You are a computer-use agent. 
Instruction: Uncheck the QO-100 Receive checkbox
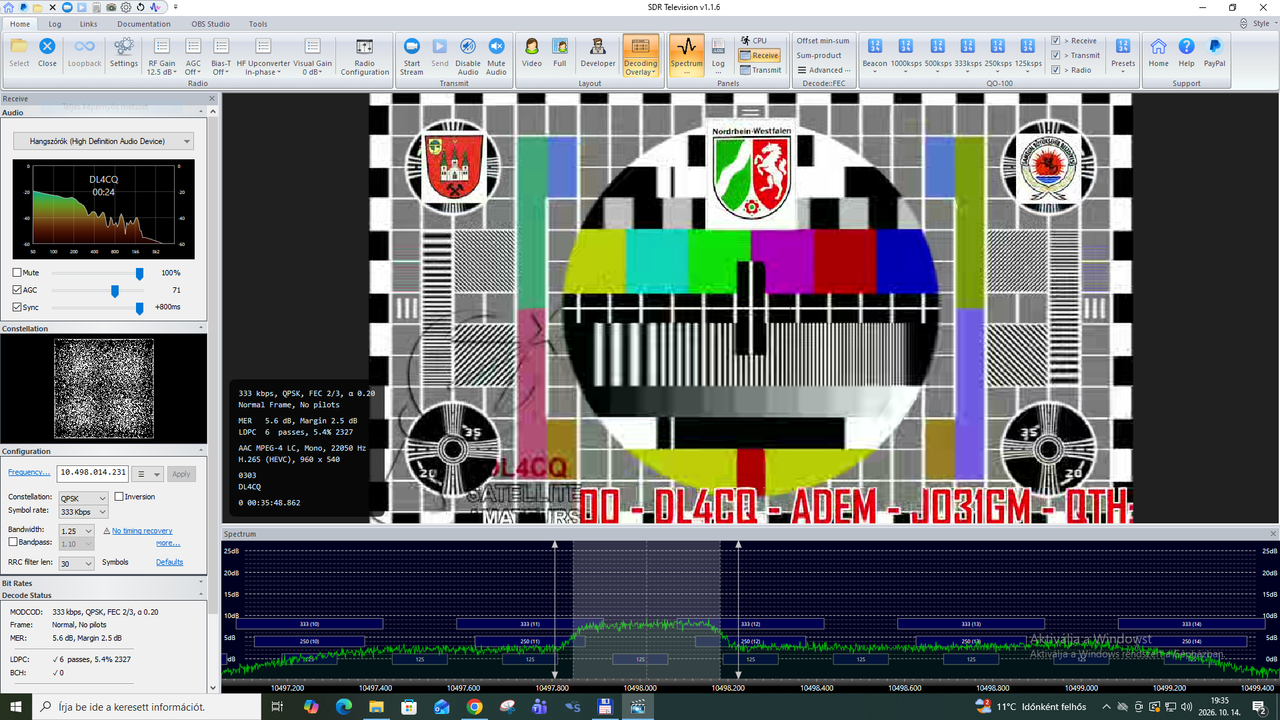point(1056,41)
